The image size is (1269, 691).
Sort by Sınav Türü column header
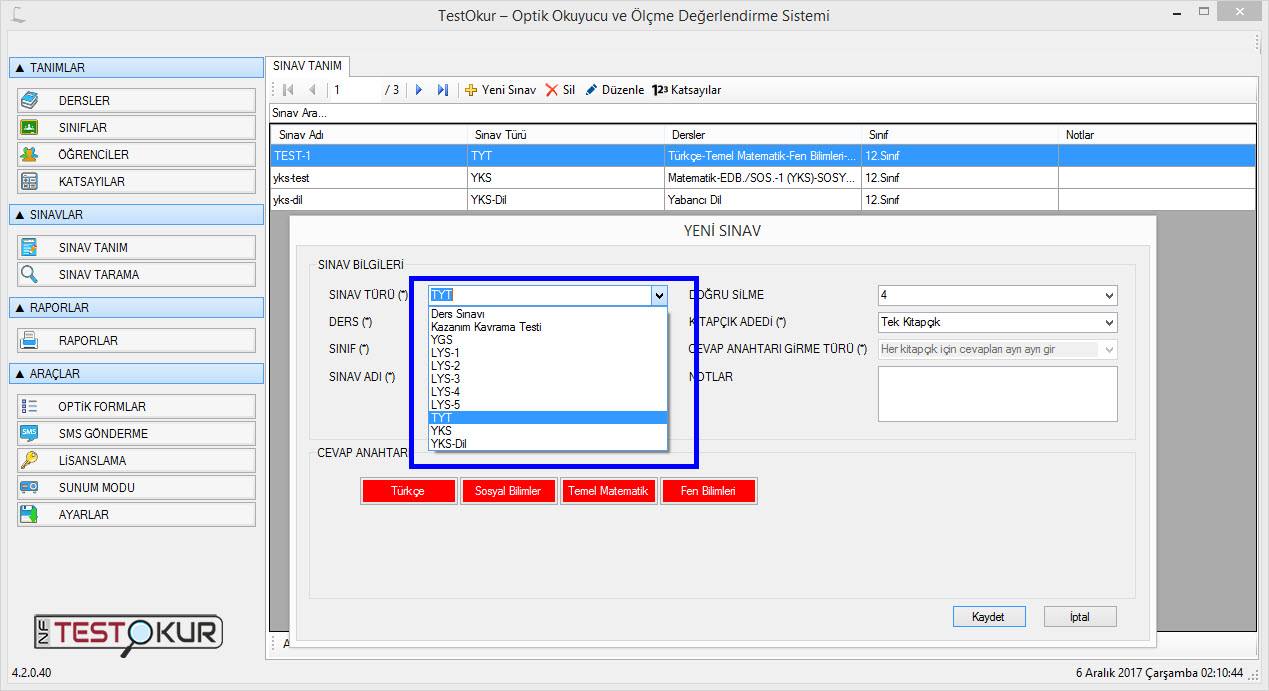coord(565,135)
